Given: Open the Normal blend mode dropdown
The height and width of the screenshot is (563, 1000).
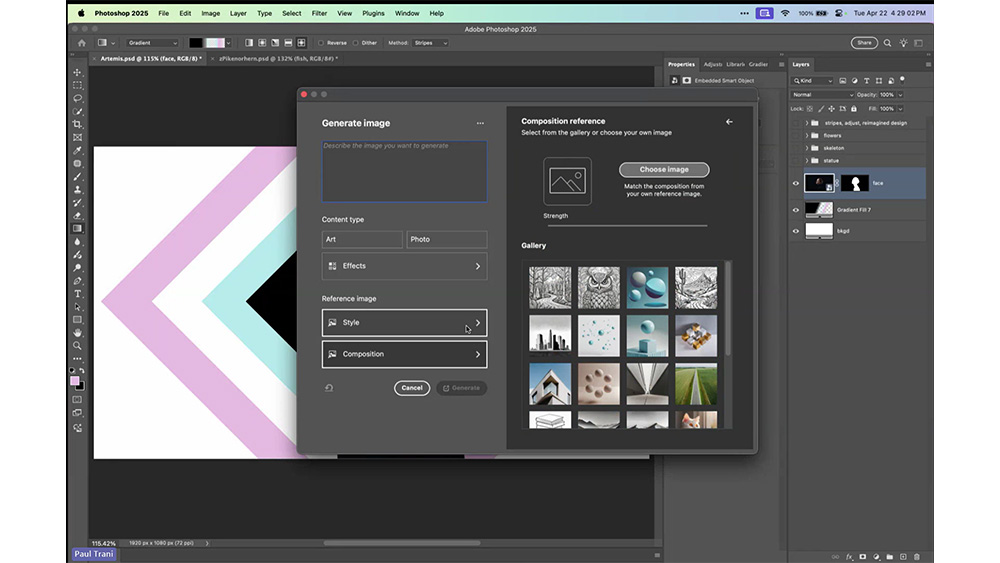Looking at the screenshot, I should [822, 94].
